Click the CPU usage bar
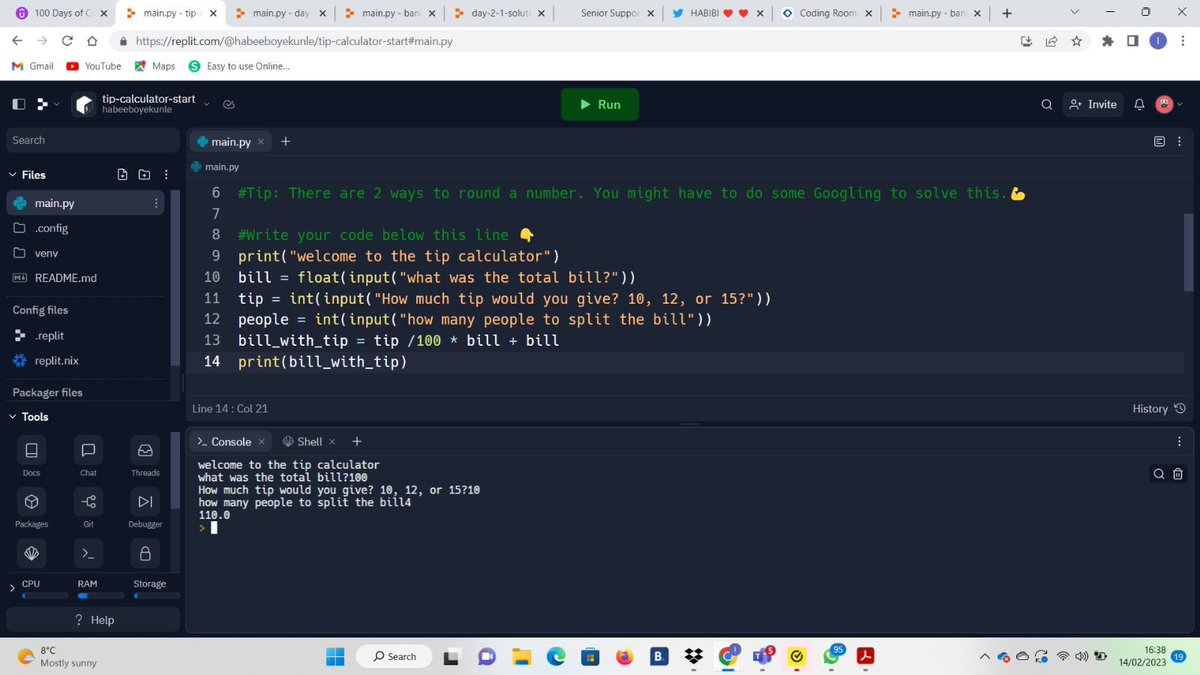The height and width of the screenshot is (675, 1200). coord(45,596)
